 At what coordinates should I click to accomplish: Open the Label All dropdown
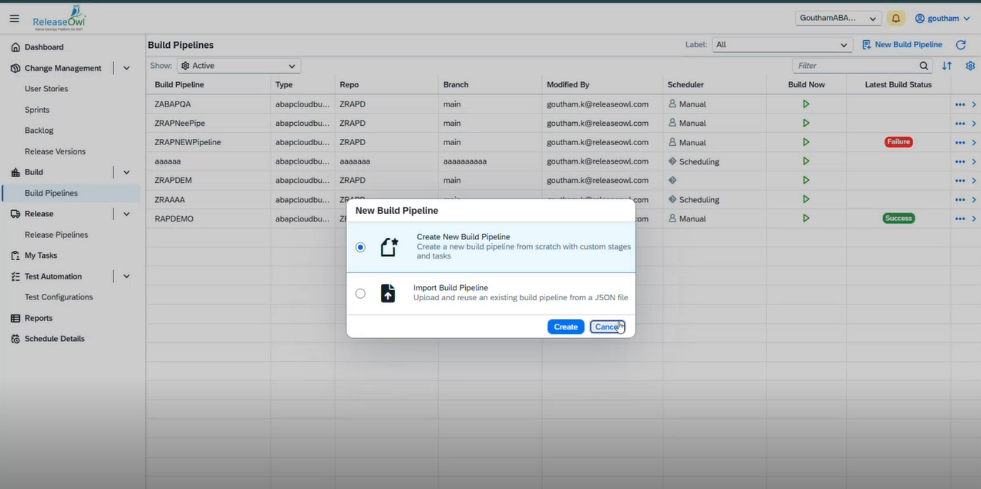(781, 45)
